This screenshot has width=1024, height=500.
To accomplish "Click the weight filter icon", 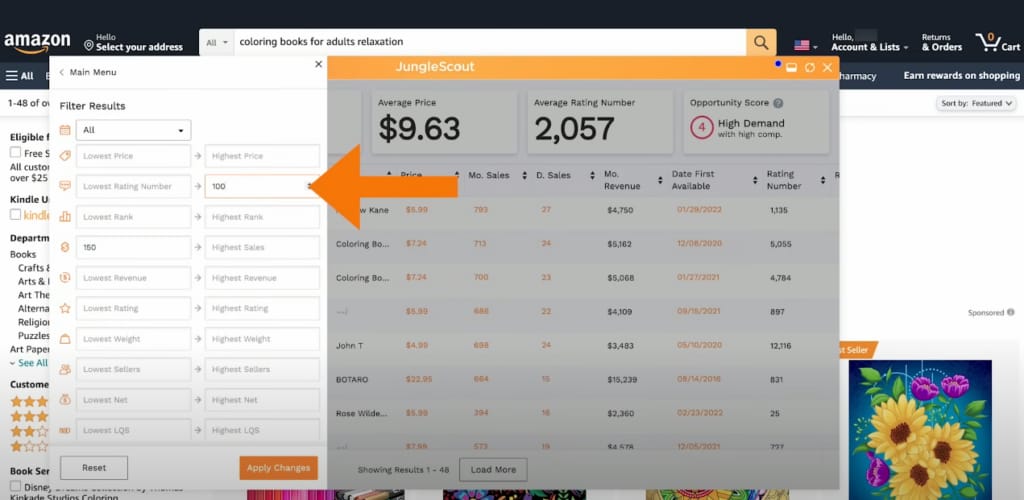I will pyautogui.click(x=65, y=339).
